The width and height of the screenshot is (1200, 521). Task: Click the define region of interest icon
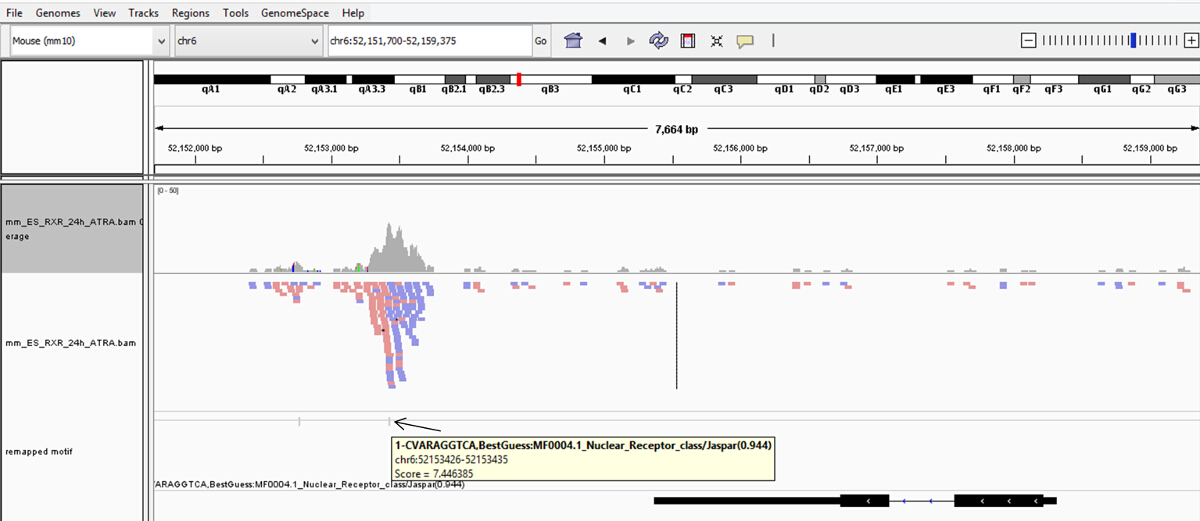687,41
